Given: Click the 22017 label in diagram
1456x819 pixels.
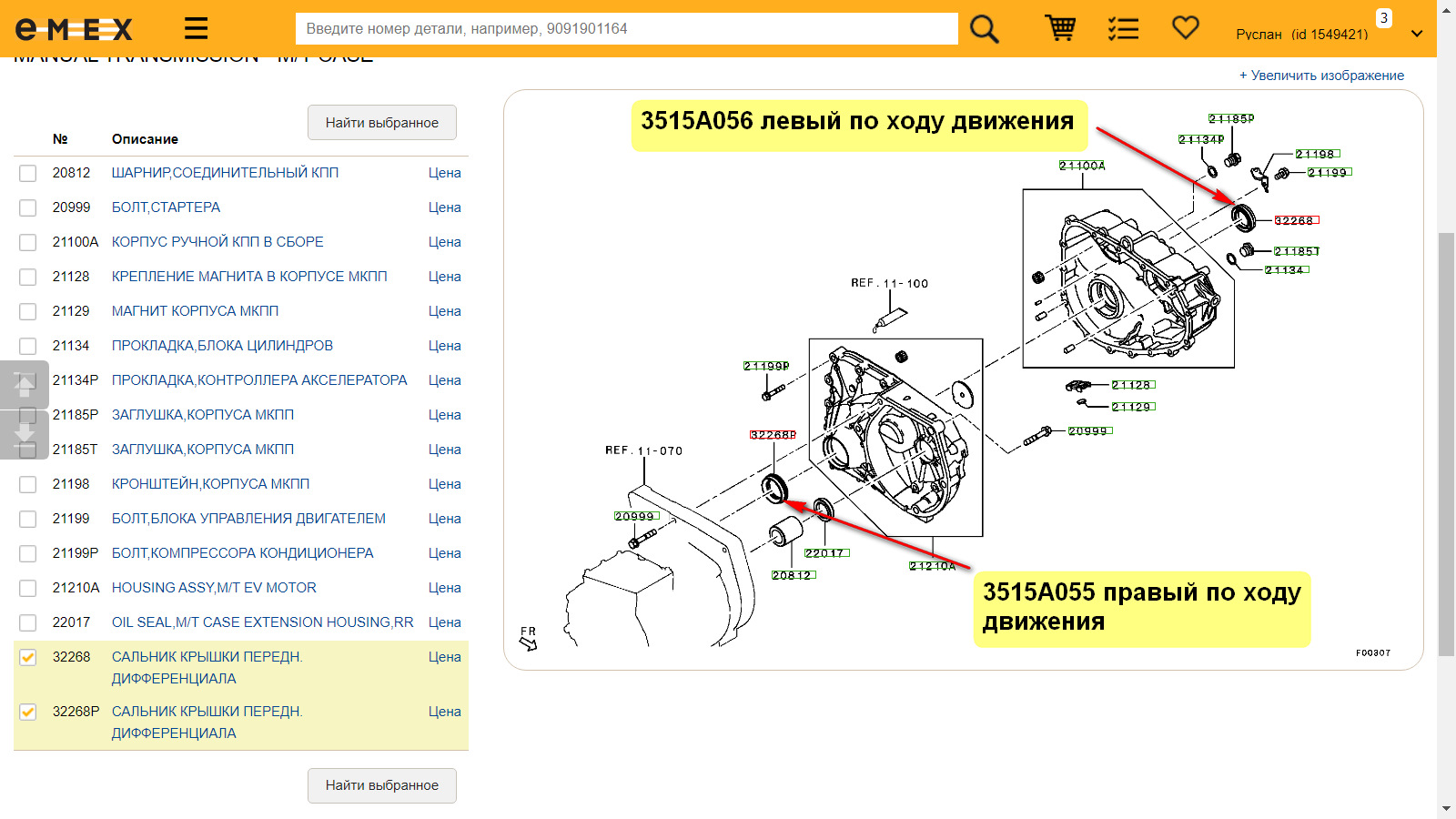Looking at the screenshot, I should (x=825, y=553).
